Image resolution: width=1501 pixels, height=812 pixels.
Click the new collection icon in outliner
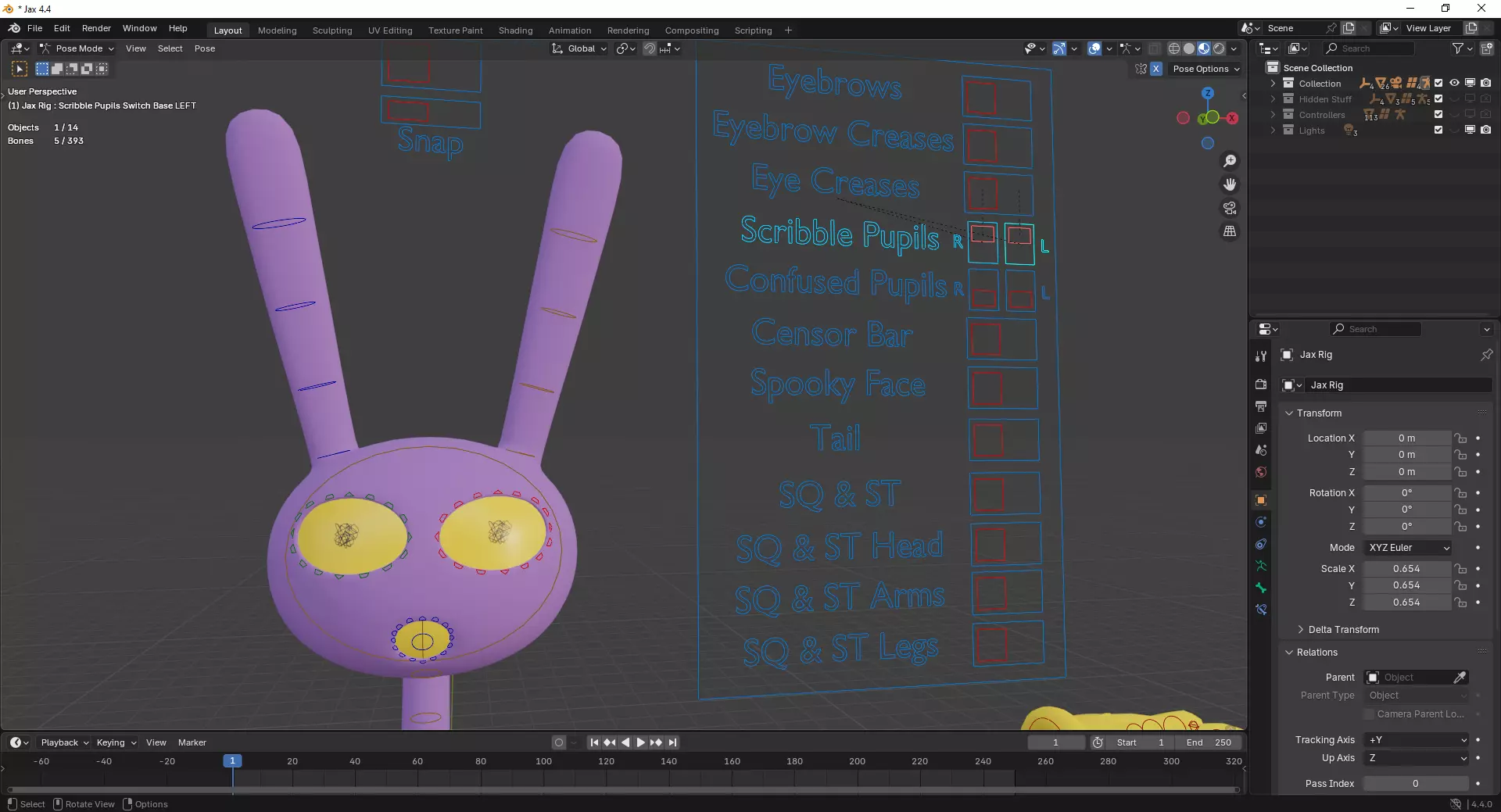(1487, 48)
